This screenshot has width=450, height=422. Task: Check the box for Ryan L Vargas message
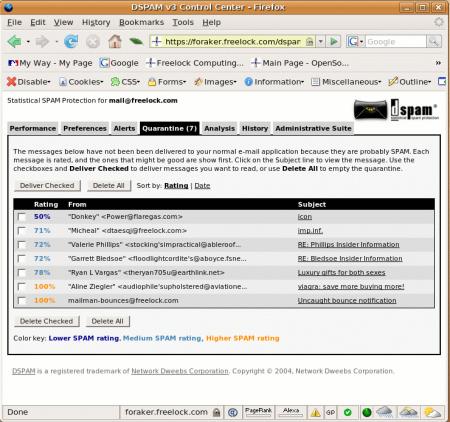22,273
